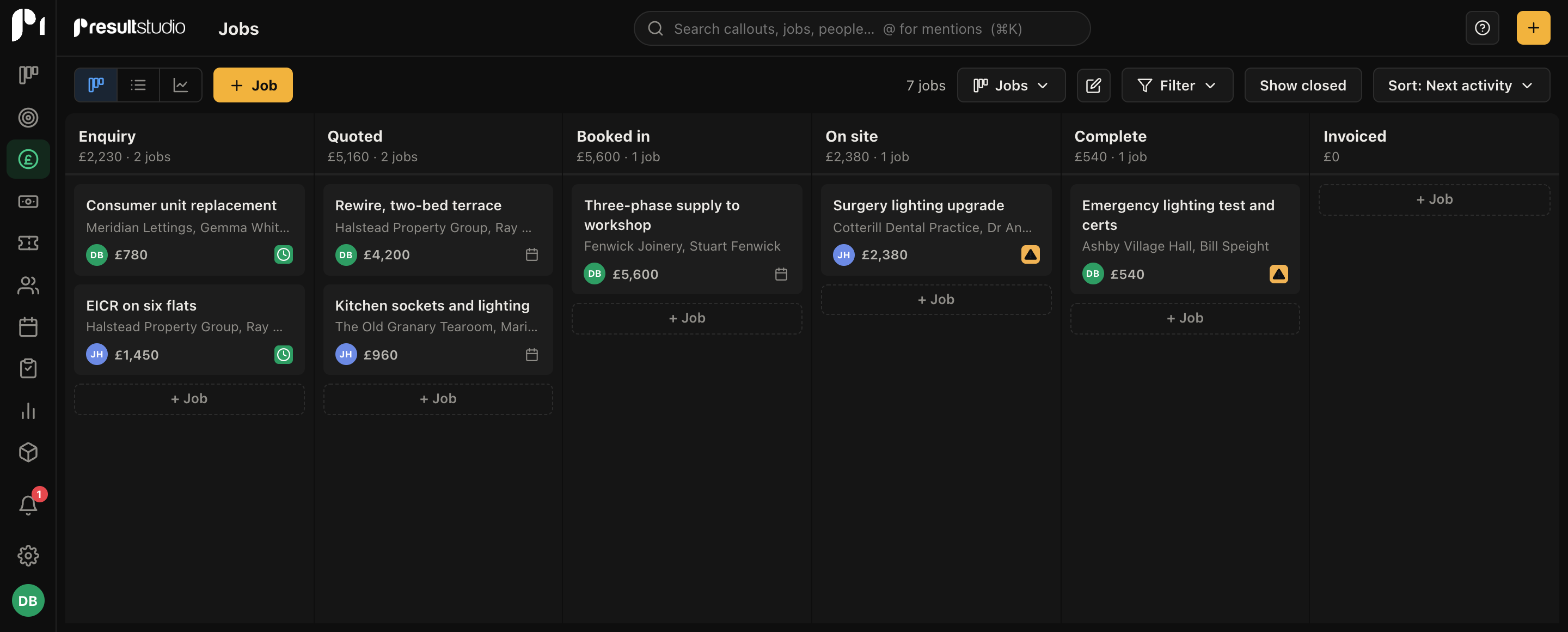Open the Three-phase supply to workshop card
Viewport: 1568px width, 632px height.
click(x=687, y=239)
